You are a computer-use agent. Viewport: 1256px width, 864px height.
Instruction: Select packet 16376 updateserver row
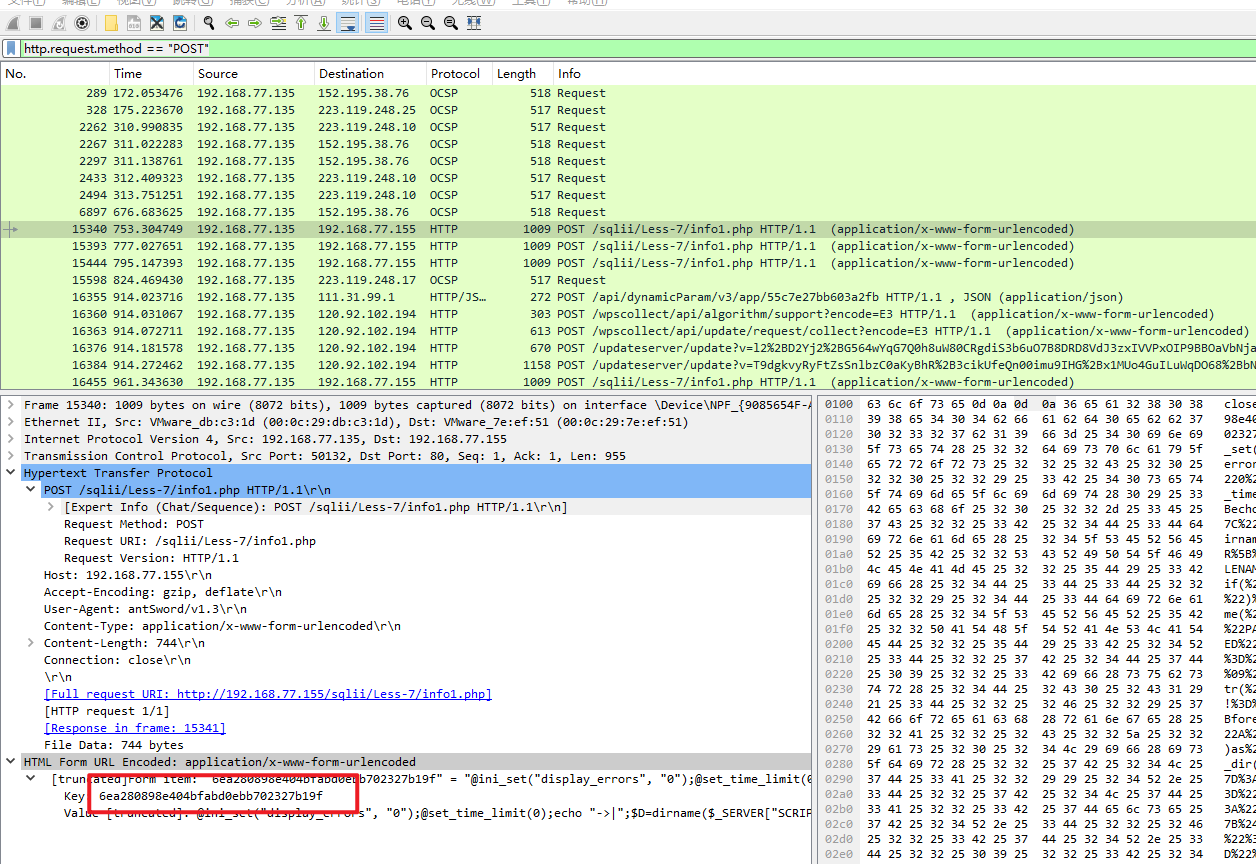(x=628, y=348)
